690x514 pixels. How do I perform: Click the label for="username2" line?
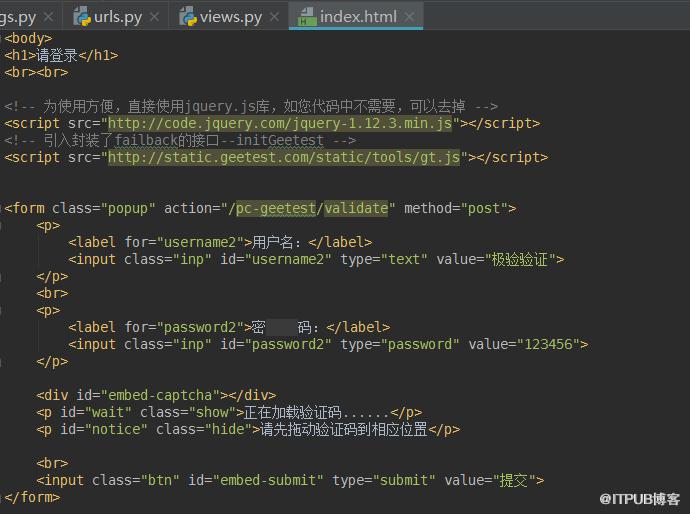coord(220,242)
